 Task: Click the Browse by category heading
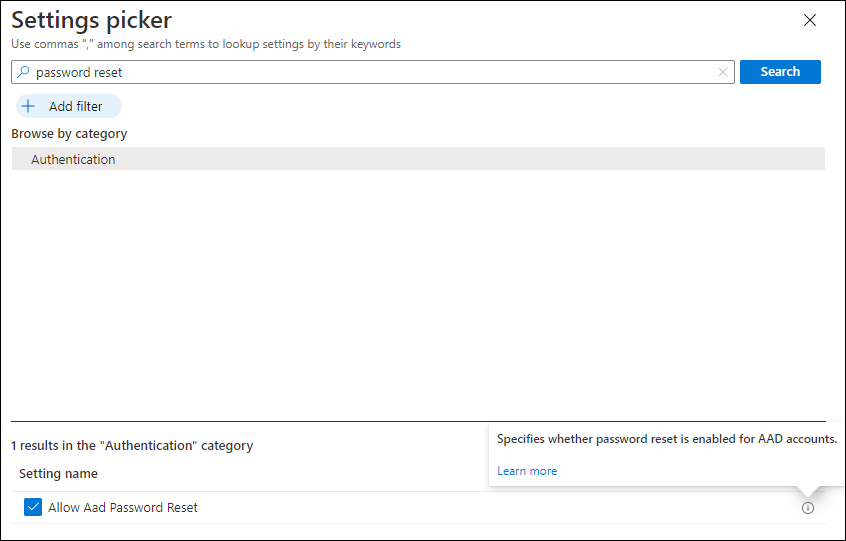coord(69,133)
